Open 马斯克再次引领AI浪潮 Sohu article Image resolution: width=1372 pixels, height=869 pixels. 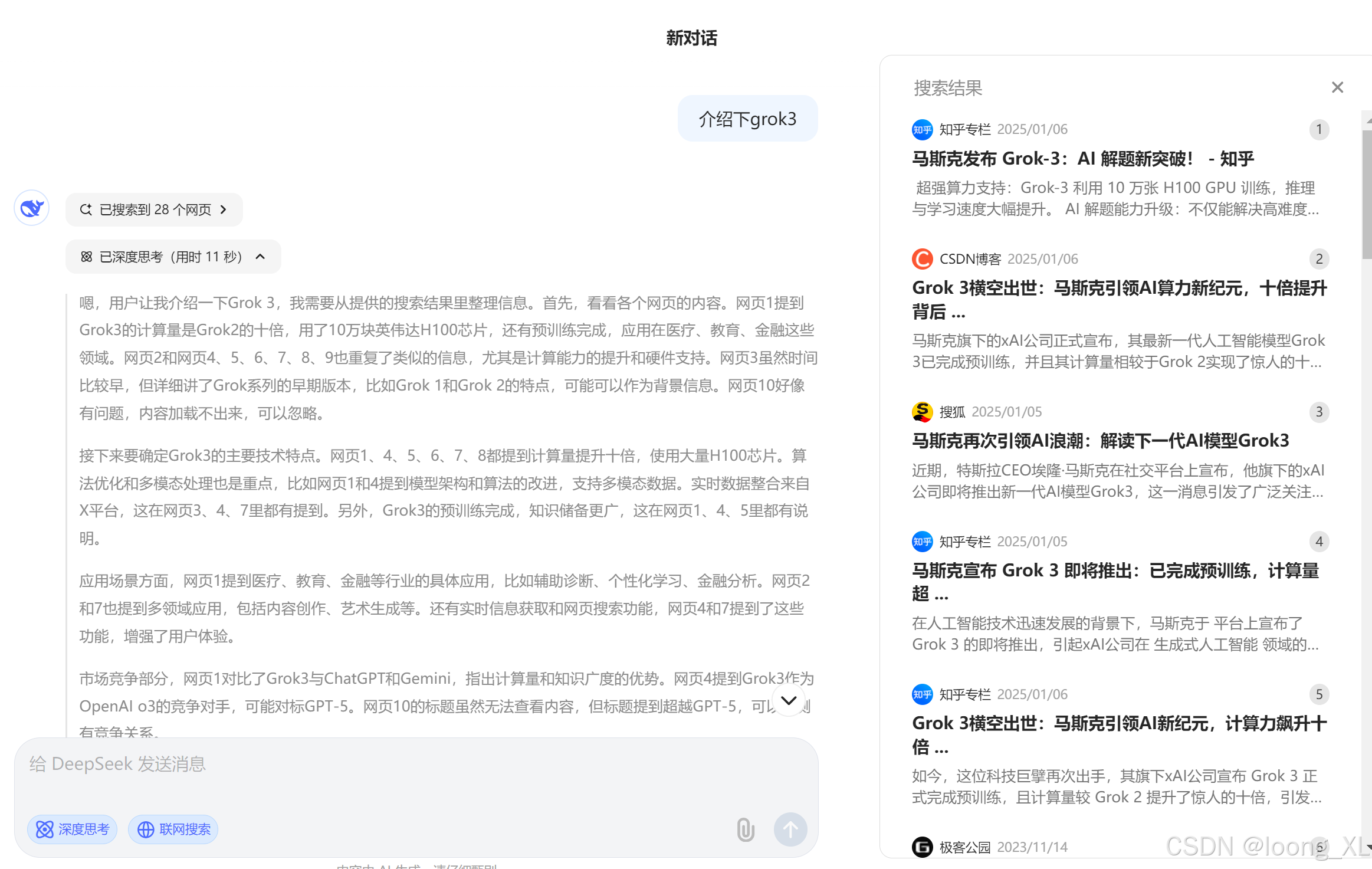tap(1100, 441)
